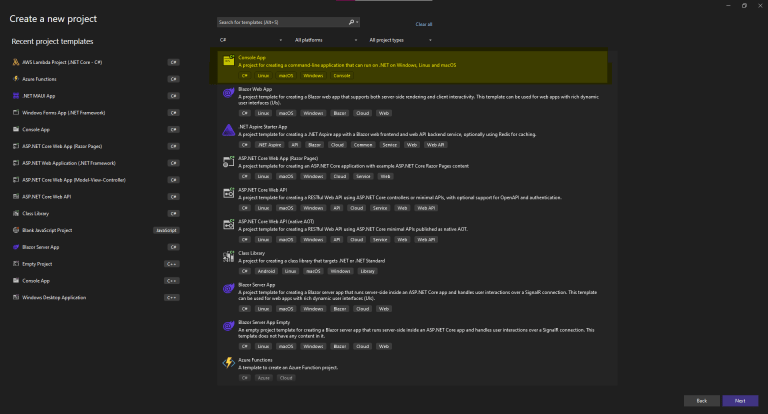This screenshot has width=768, height=414.
Task: Click the Clear all link
Action: click(424, 24)
